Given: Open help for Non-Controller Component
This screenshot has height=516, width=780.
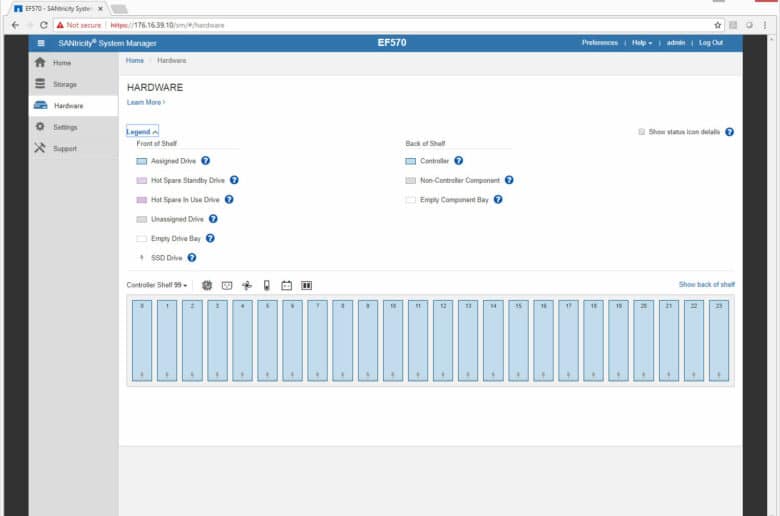Looking at the screenshot, I should coord(509,180).
